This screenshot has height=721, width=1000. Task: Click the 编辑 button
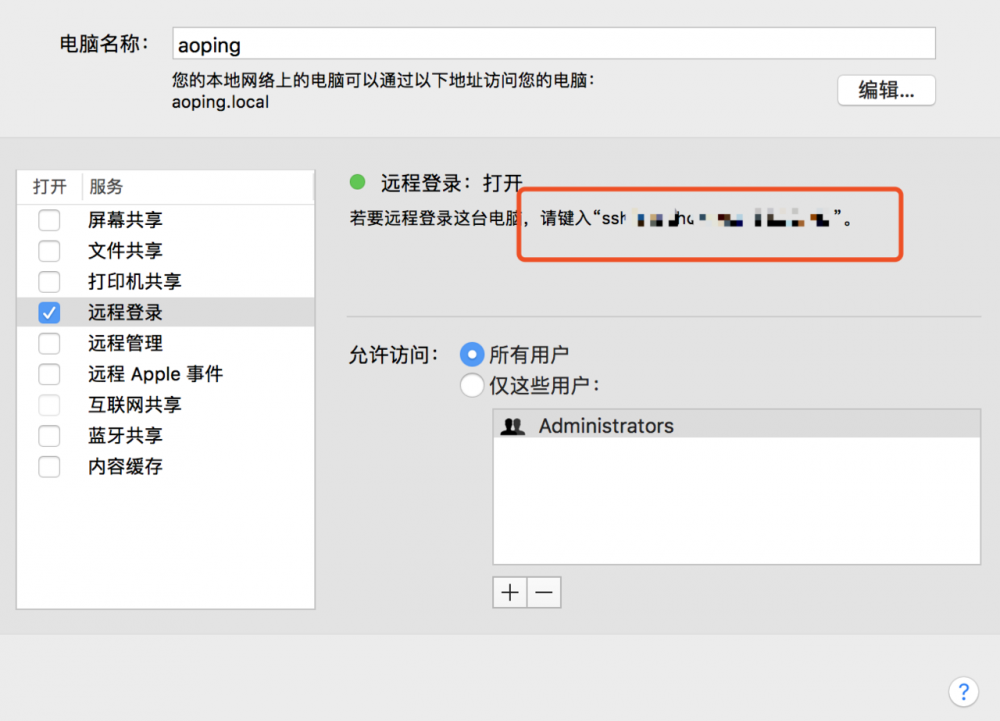point(885,90)
